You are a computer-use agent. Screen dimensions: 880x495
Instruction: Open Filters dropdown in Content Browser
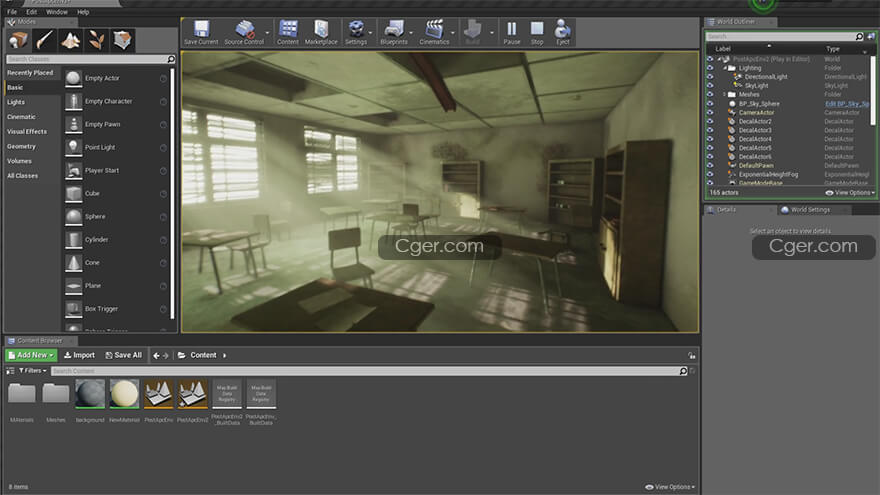pyautogui.click(x=33, y=371)
